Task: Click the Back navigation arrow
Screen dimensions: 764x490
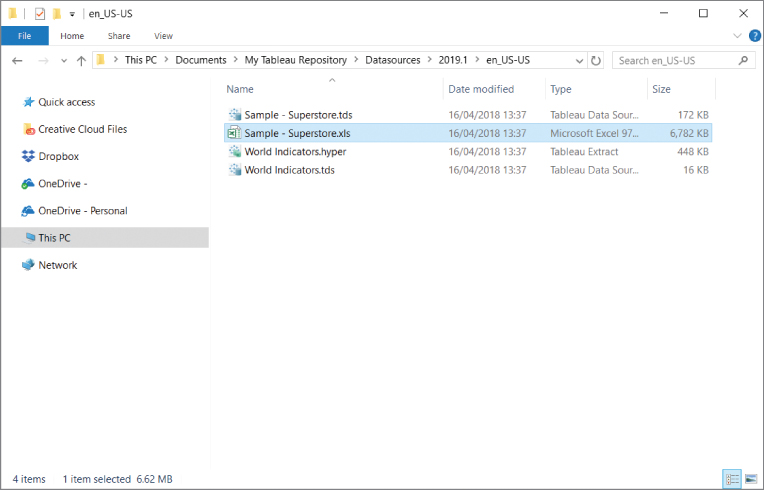Action: pyautogui.click(x=17, y=60)
